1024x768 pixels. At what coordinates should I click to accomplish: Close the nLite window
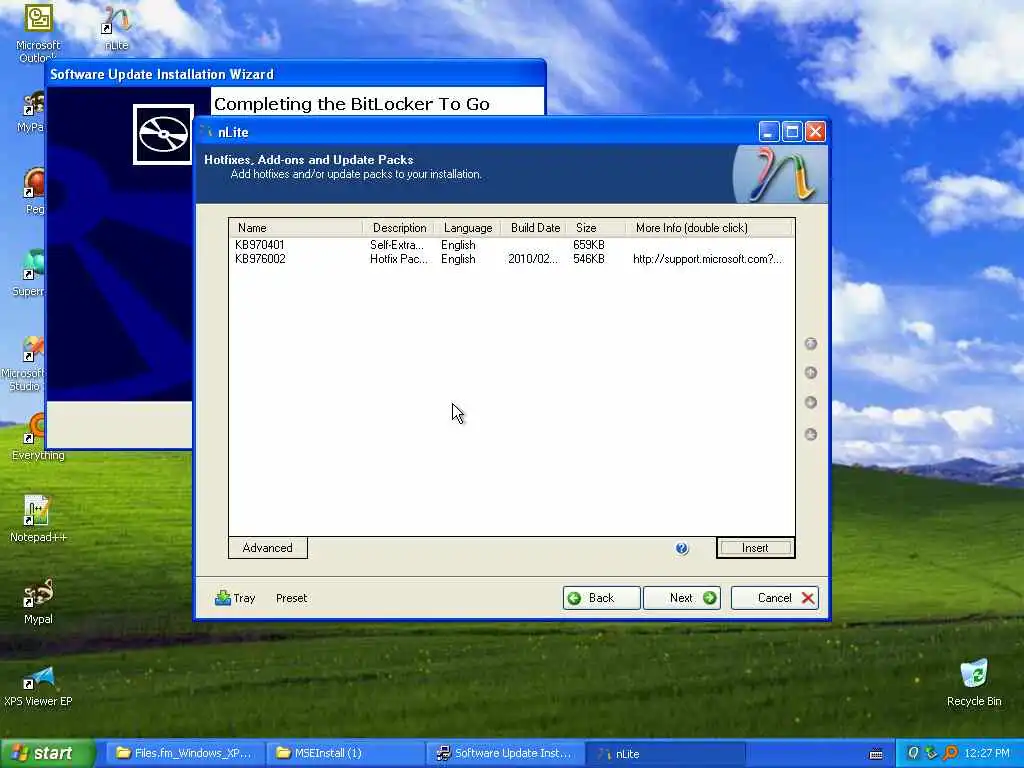815,132
